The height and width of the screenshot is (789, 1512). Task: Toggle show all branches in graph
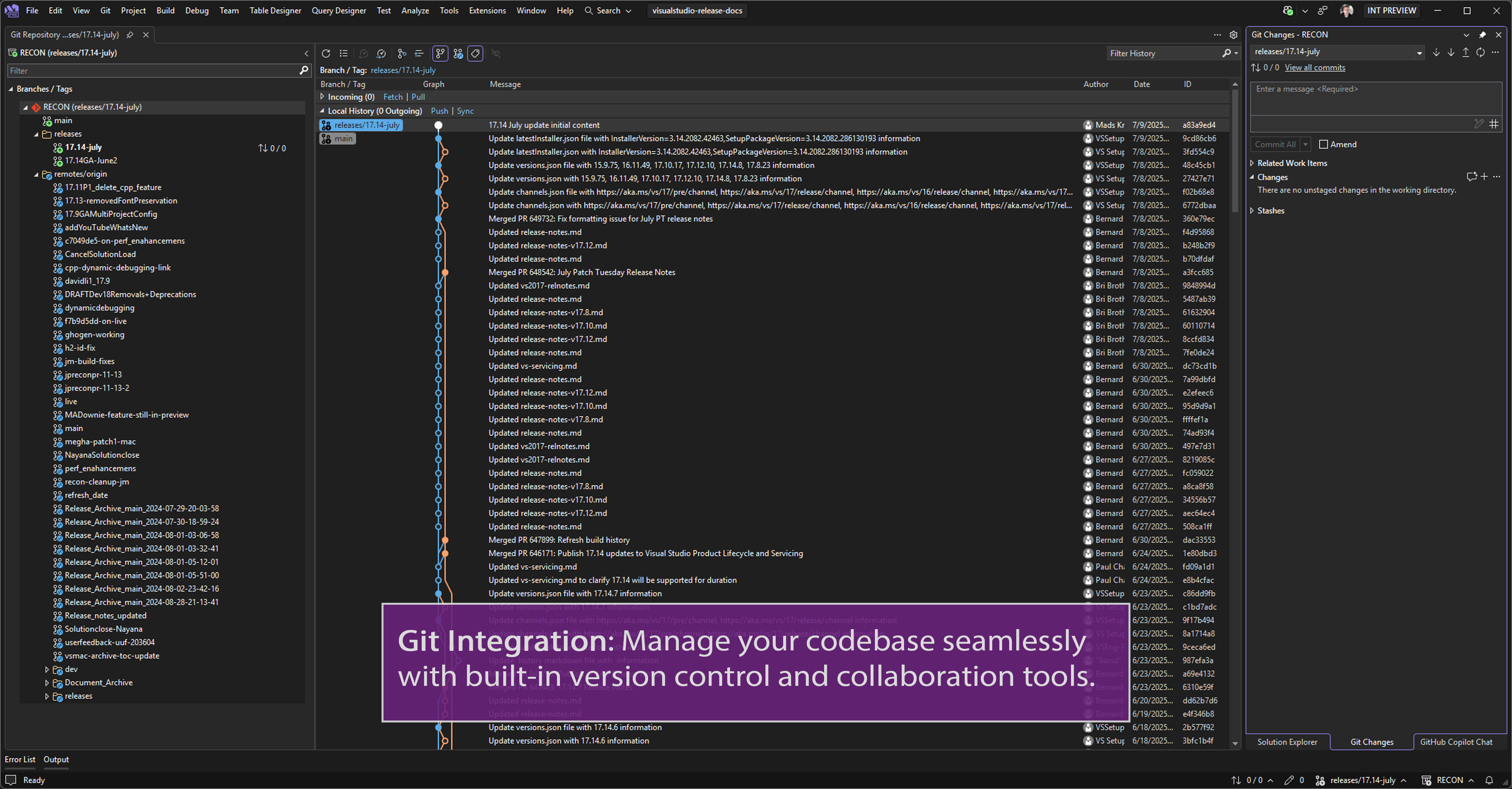pos(440,54)
